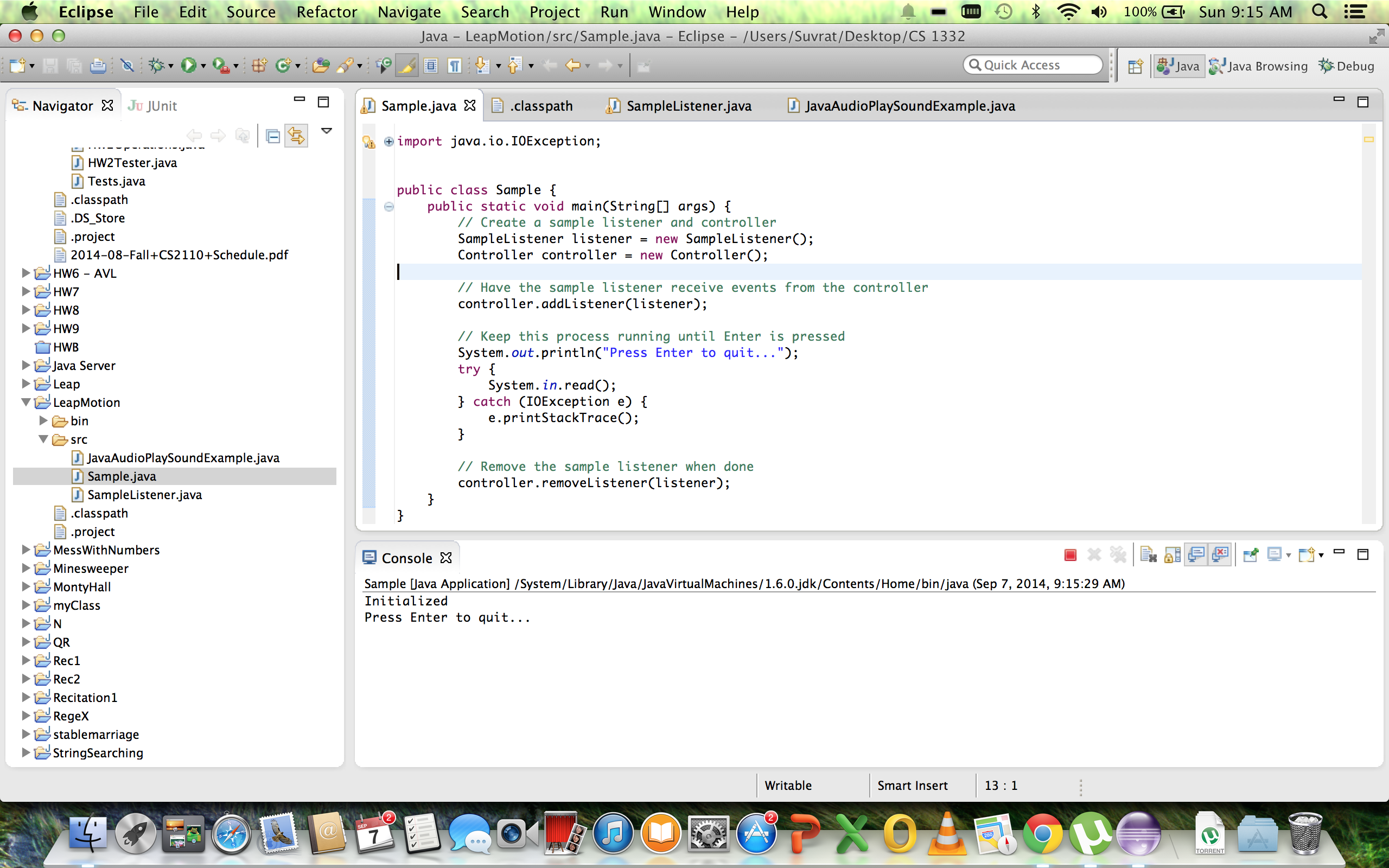
Task: Select JavaAudioPlaySoundExample.java in the src folder
Action: pos(182,457)
